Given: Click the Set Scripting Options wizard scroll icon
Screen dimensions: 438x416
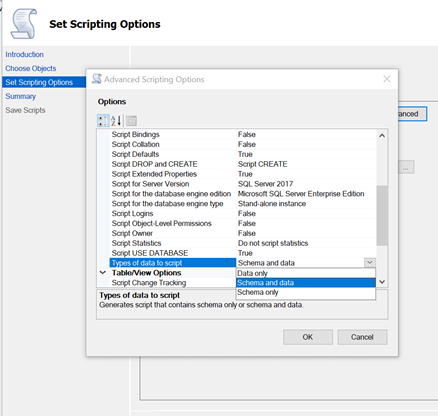Looking at the screenshot, I should pos(23,24).
